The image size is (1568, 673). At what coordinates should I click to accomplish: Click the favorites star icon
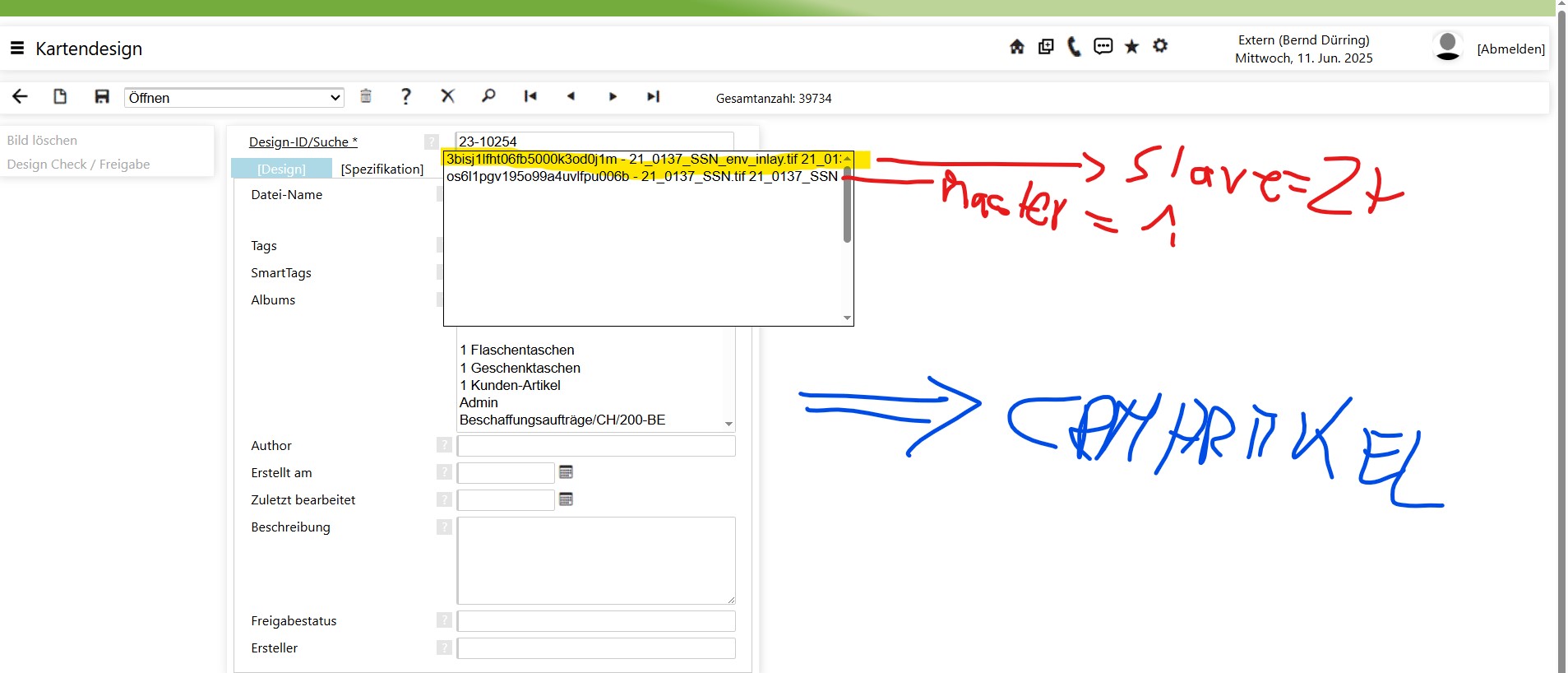pos(1131,47)
